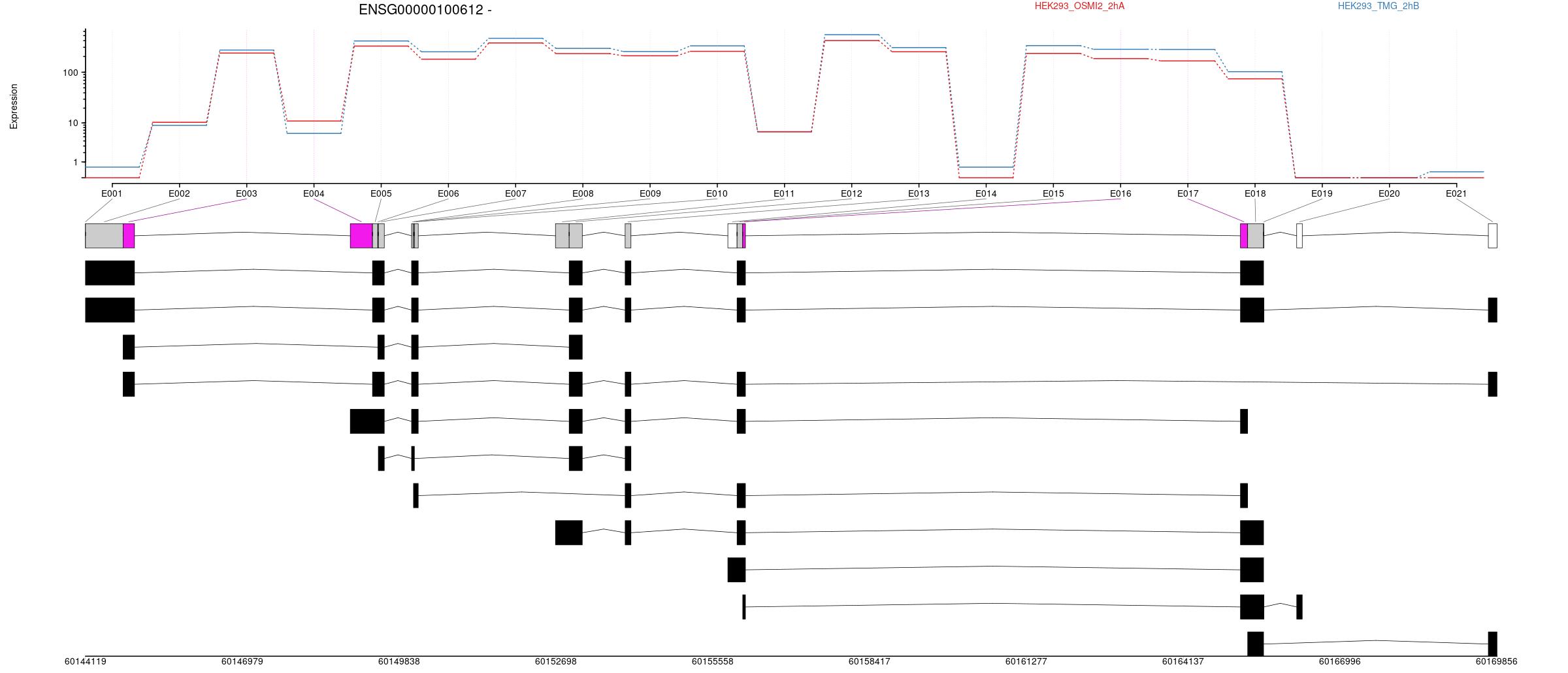Viewport: 1568px width, 673px height.
Task: Click exon label E014
Action: 986,193
